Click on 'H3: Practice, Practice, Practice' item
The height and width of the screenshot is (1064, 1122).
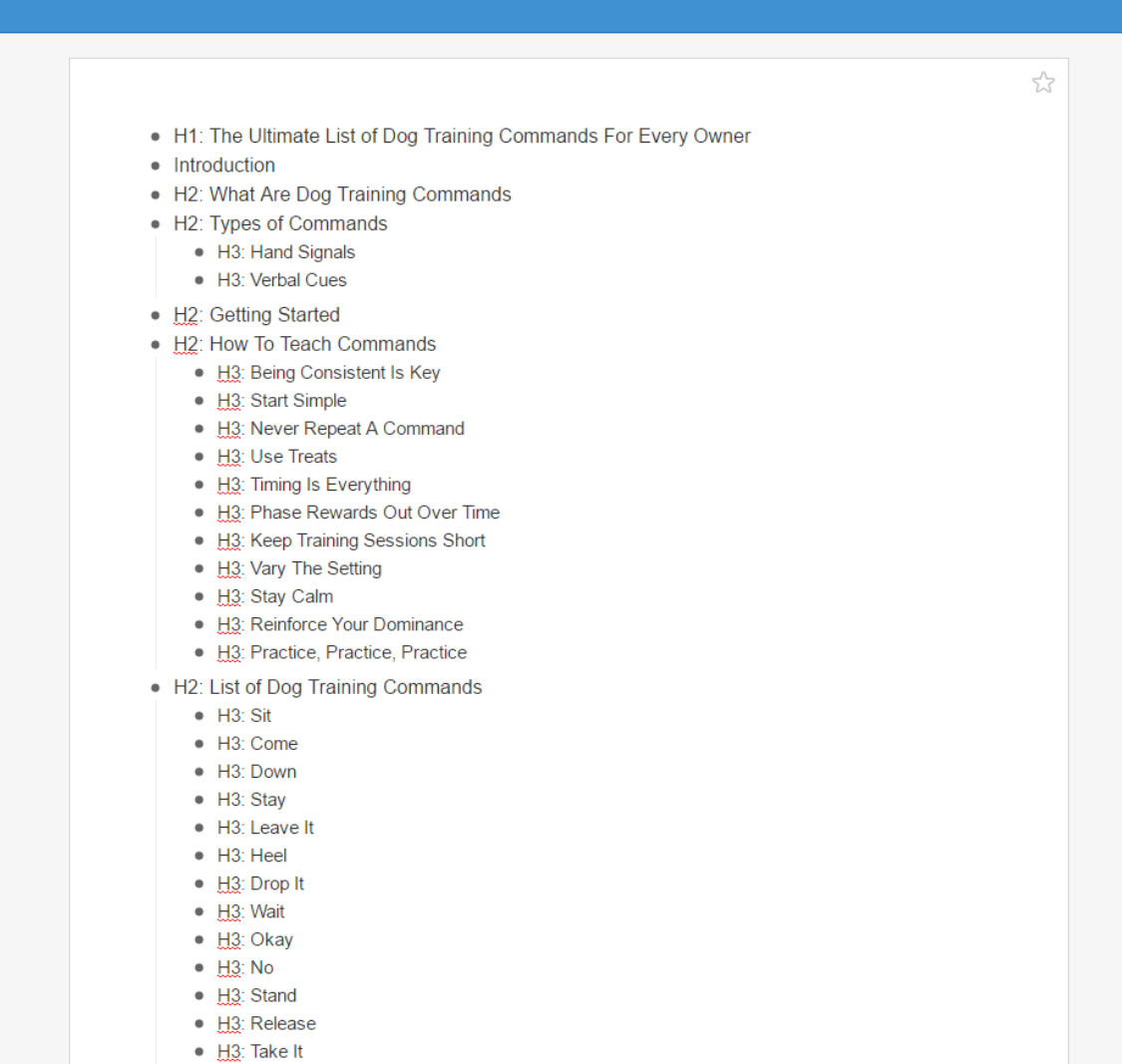342,652
